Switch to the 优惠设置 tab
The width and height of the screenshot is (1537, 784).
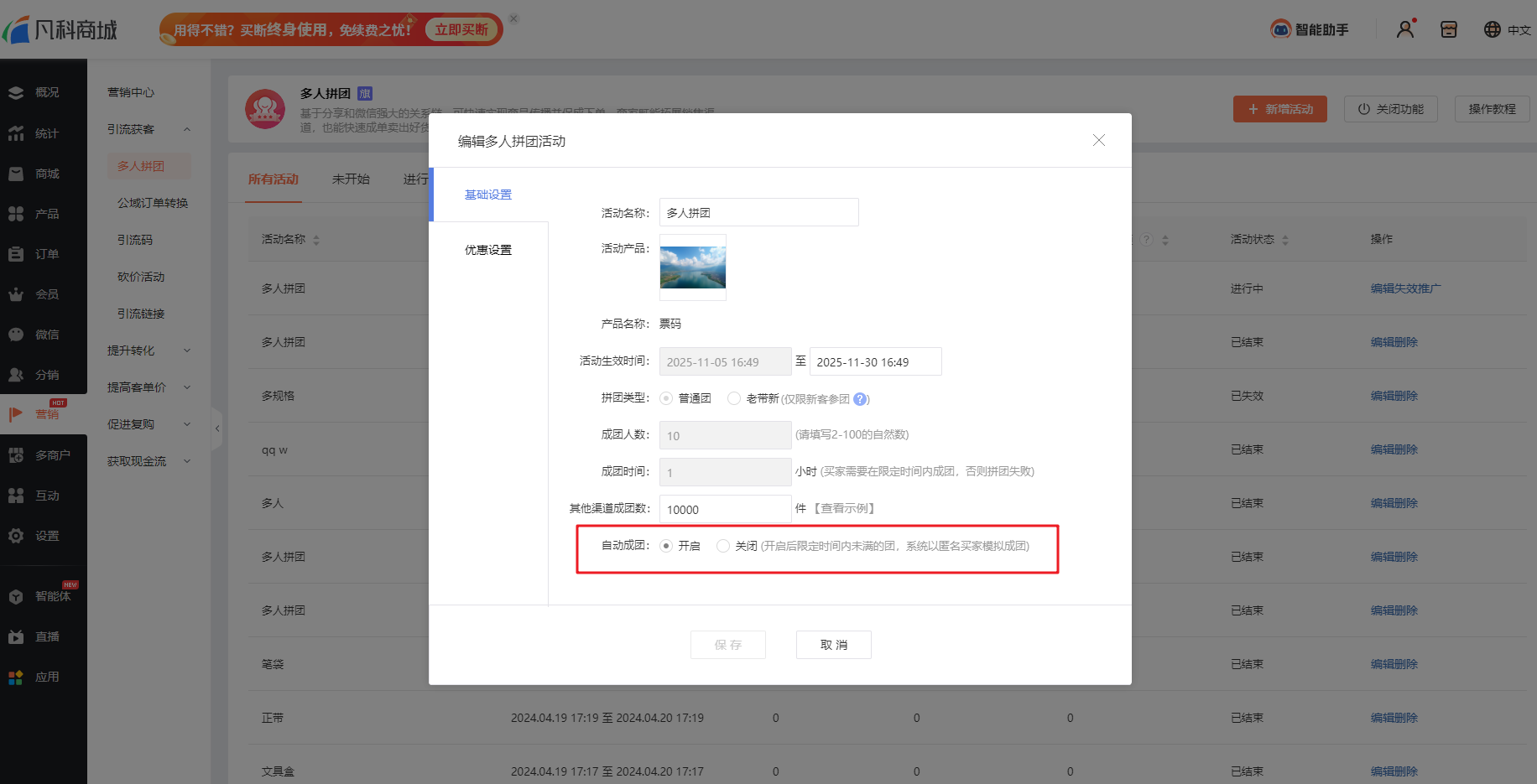click(488, 250)
